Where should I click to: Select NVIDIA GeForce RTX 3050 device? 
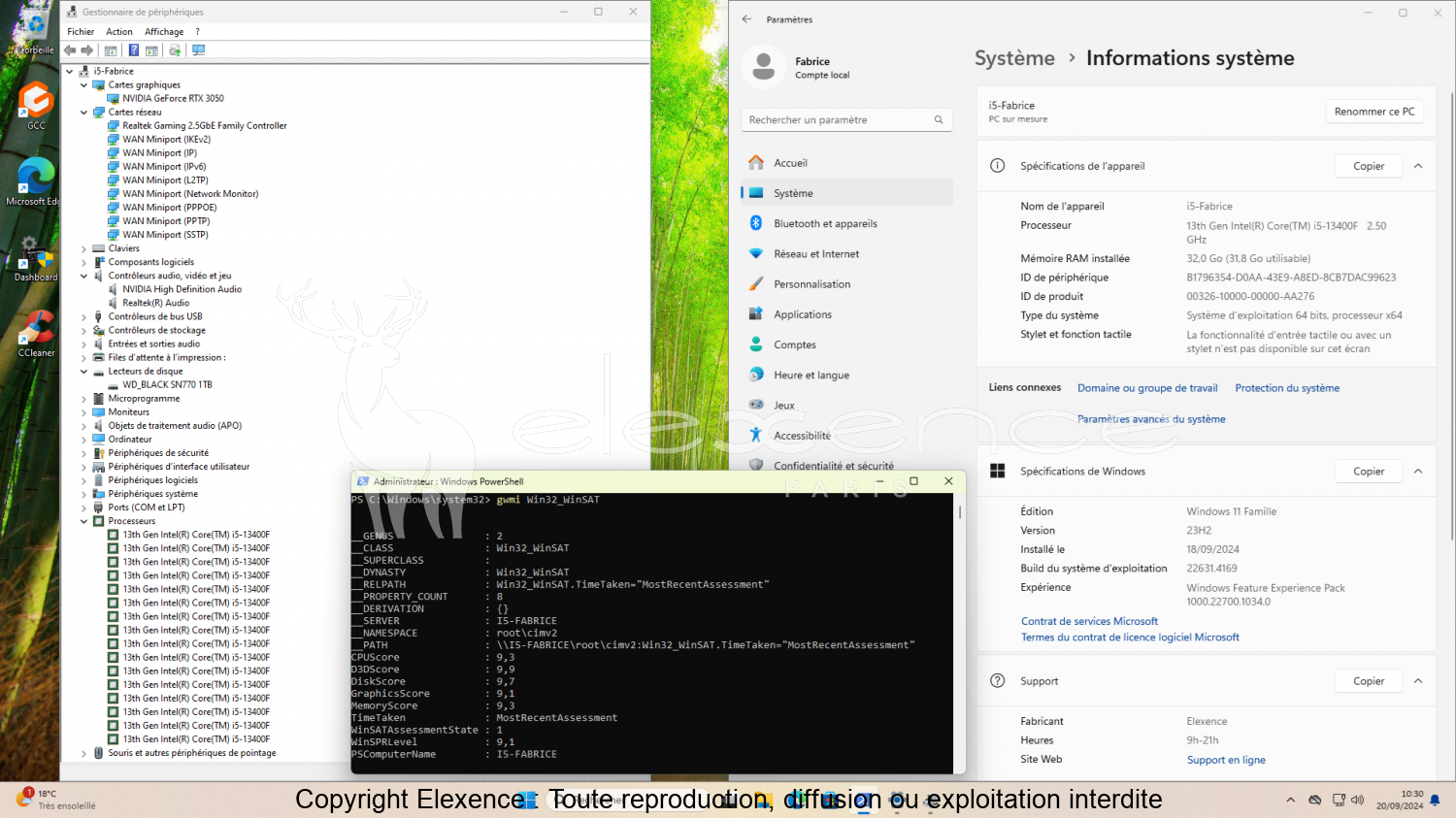(173, 99)
